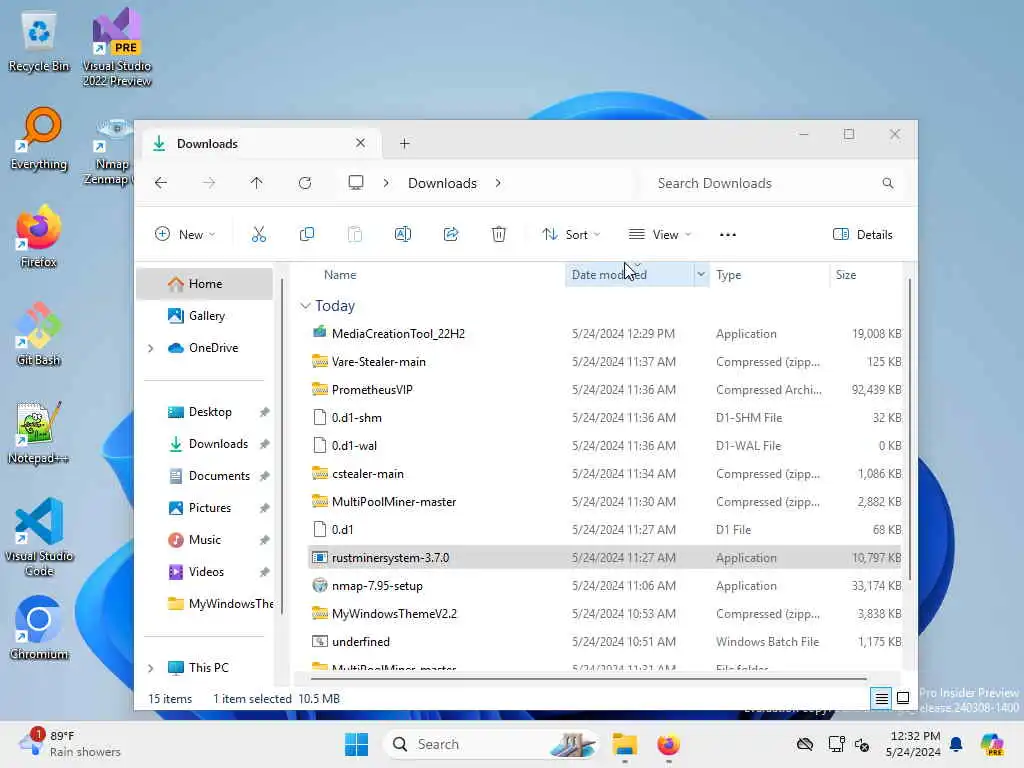1024x768 pixels.
Task: Click the Cut scissors icon
Action: pos(259,234)
